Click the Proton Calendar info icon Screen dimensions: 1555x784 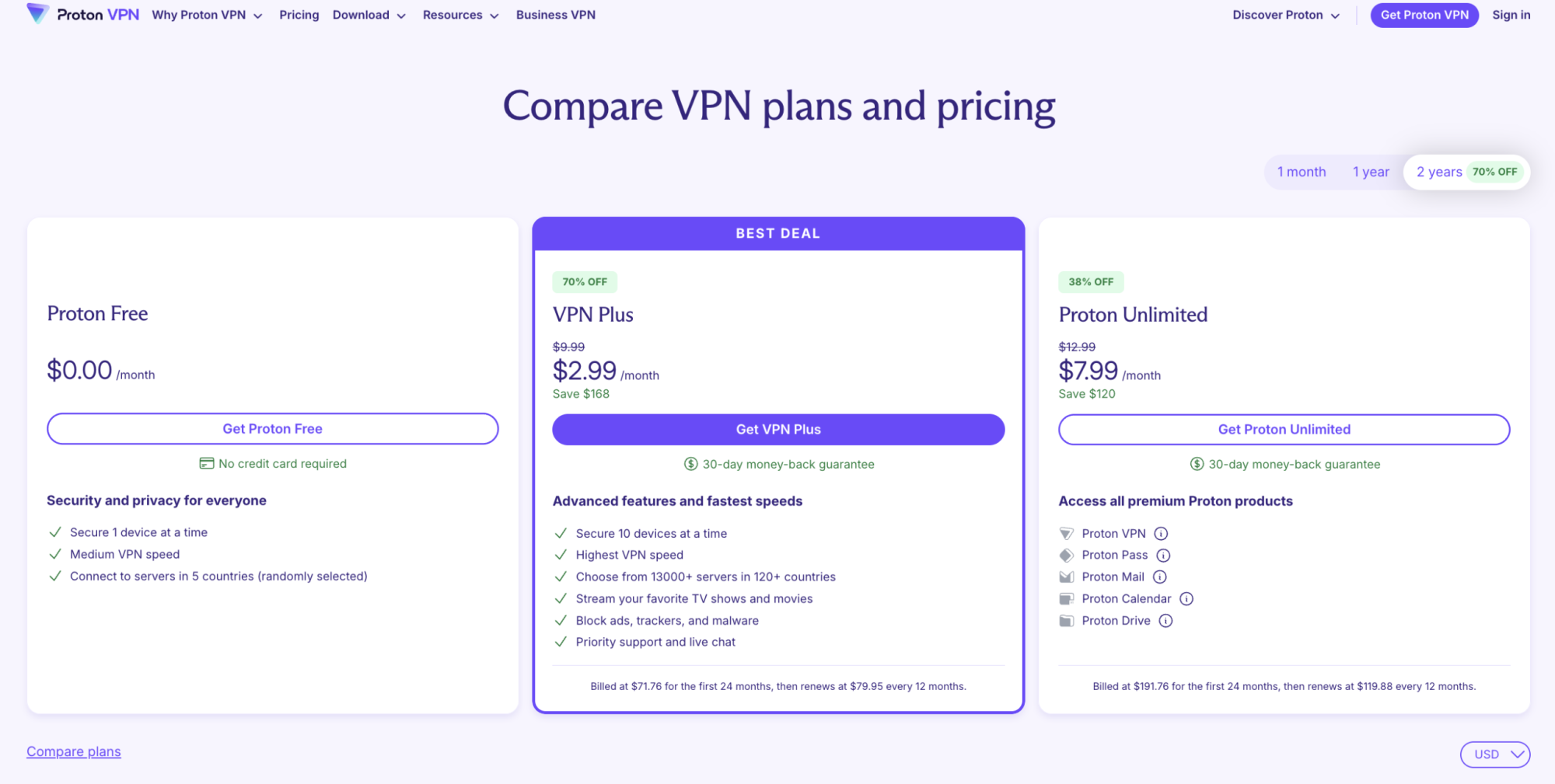pos(1186,598)
